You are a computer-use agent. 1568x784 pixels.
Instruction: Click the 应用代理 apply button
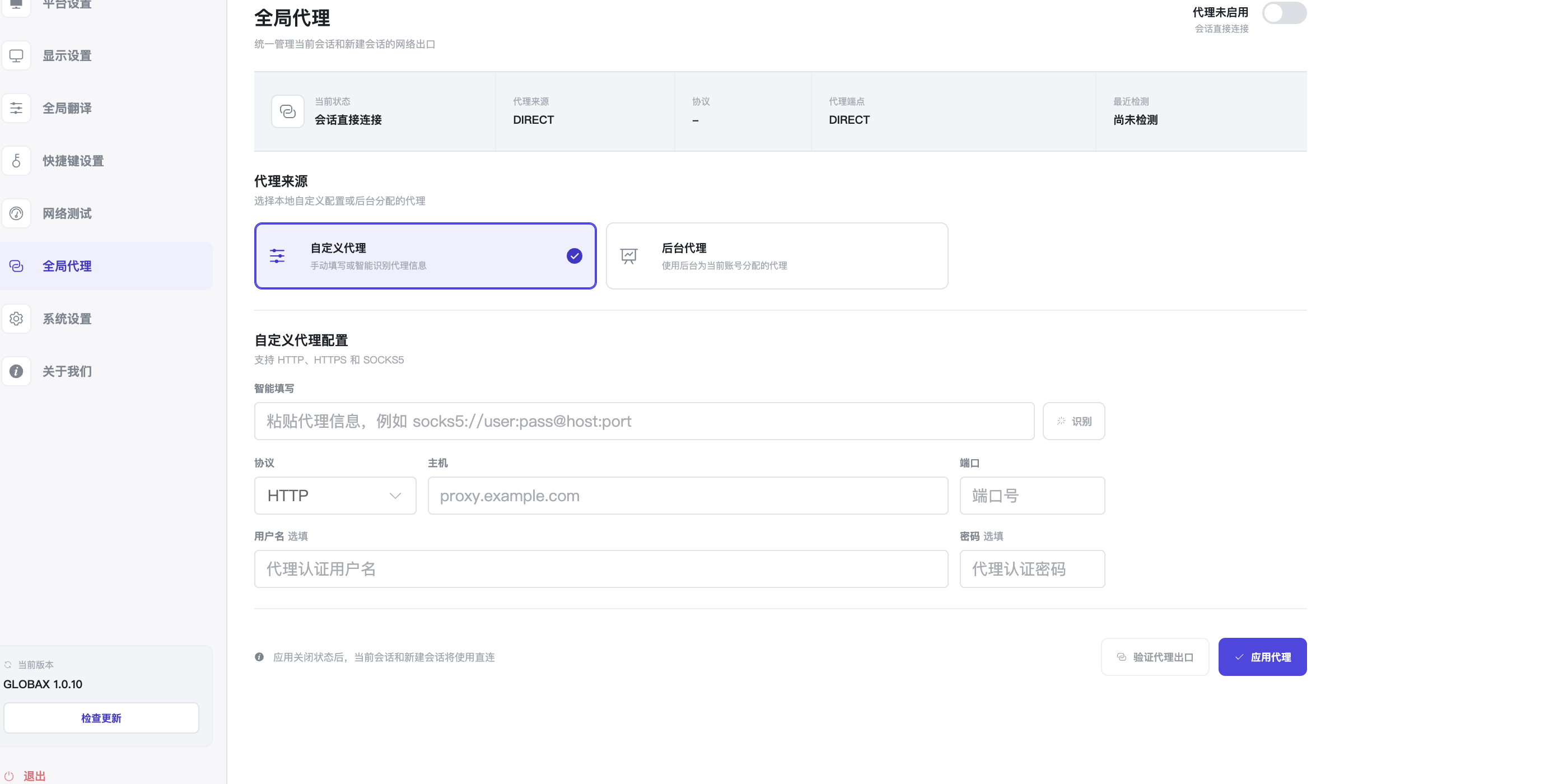[1262, 657]
